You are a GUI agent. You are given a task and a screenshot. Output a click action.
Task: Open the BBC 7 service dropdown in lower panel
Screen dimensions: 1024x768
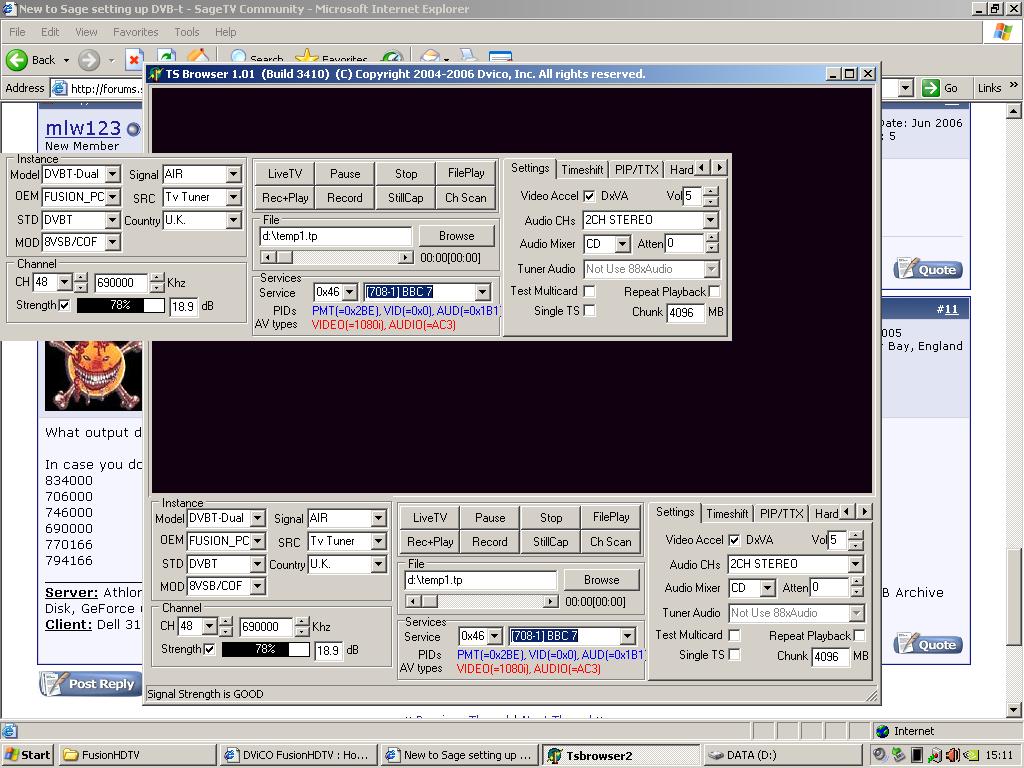pos(628,636)
